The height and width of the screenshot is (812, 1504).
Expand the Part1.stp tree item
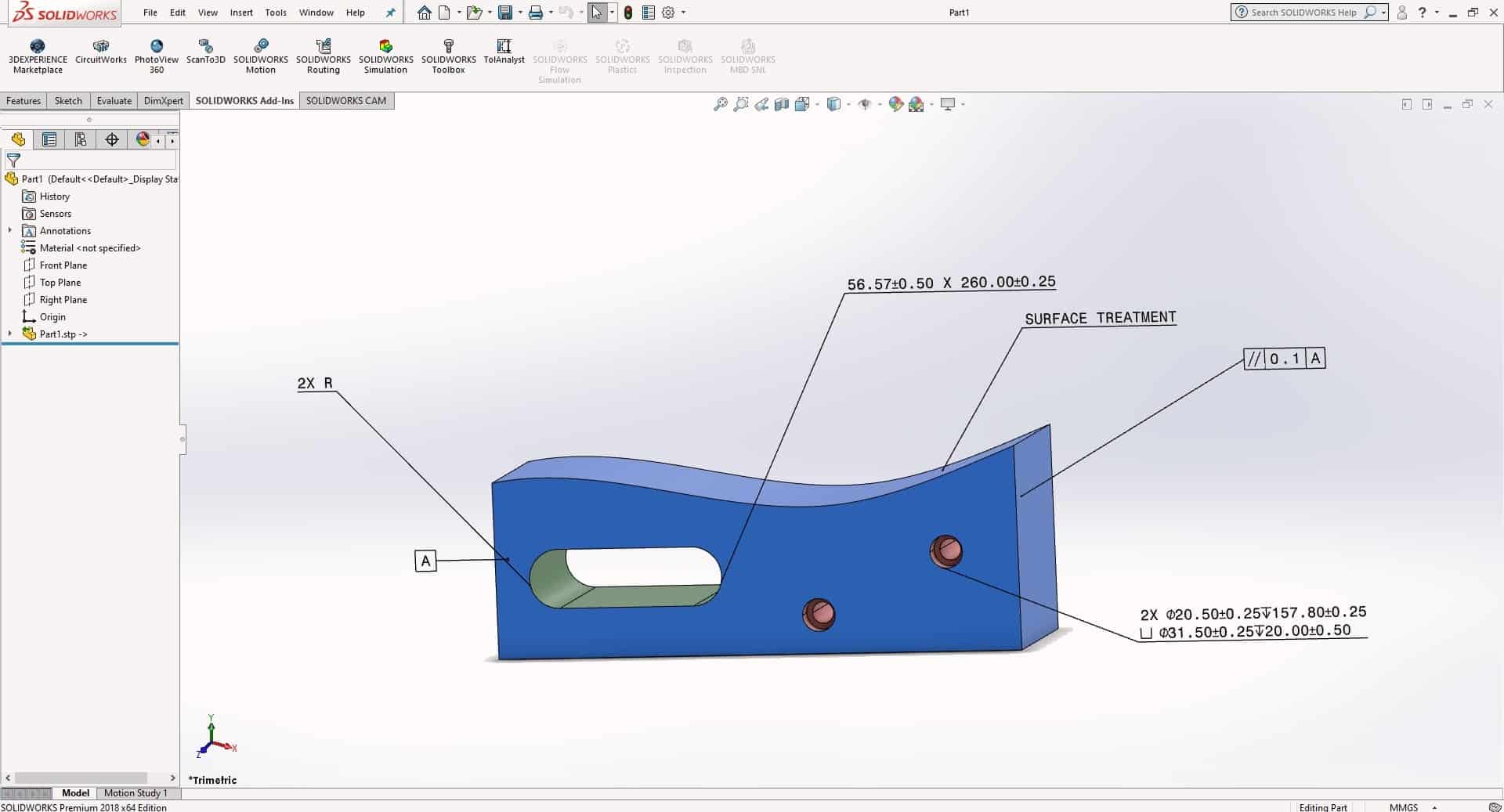click(x=9, y=334)
